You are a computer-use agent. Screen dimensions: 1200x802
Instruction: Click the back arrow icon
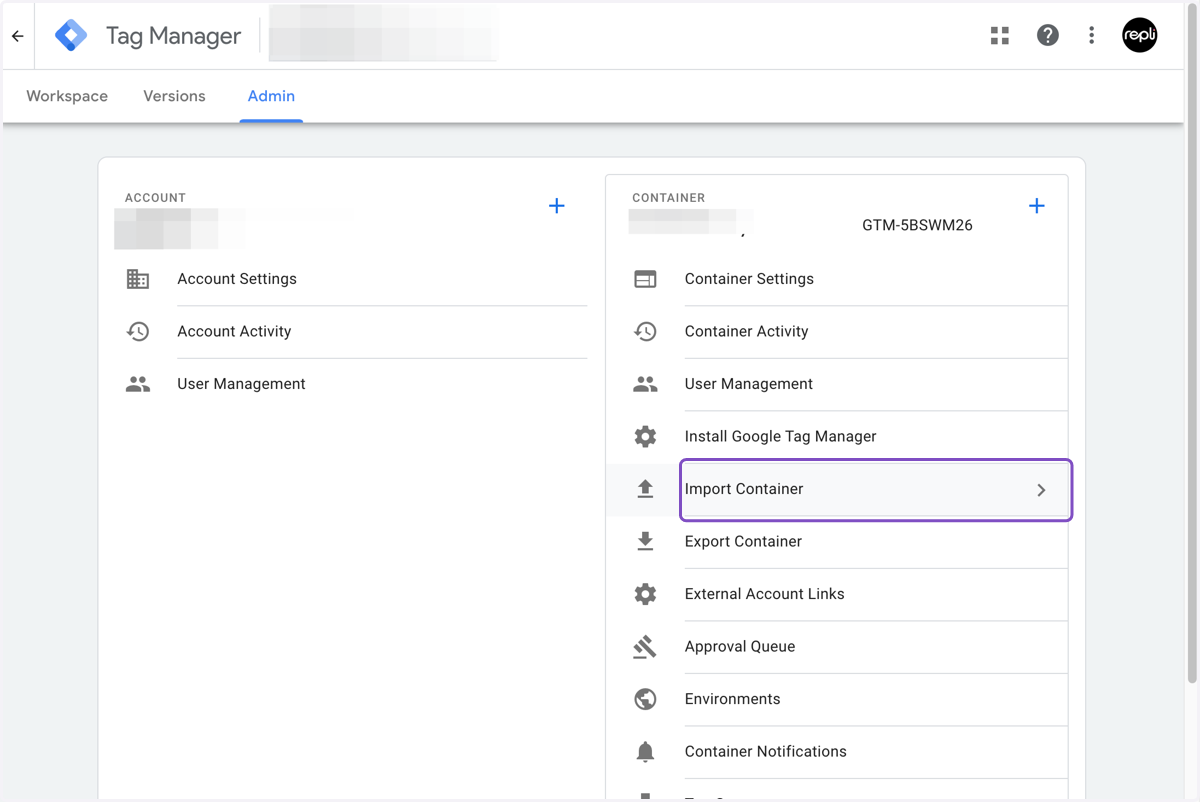(18, 36)
